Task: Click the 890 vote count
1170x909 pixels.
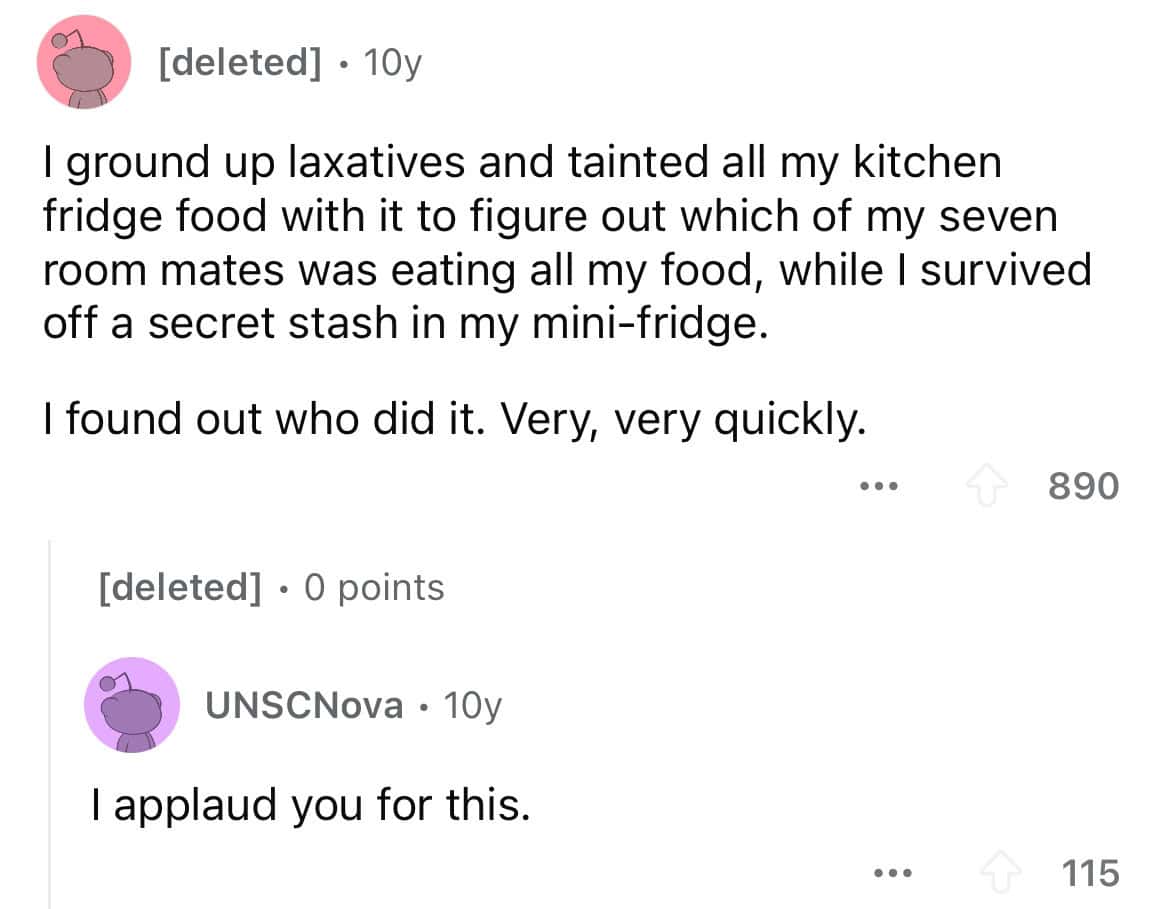Action: 1084,487
